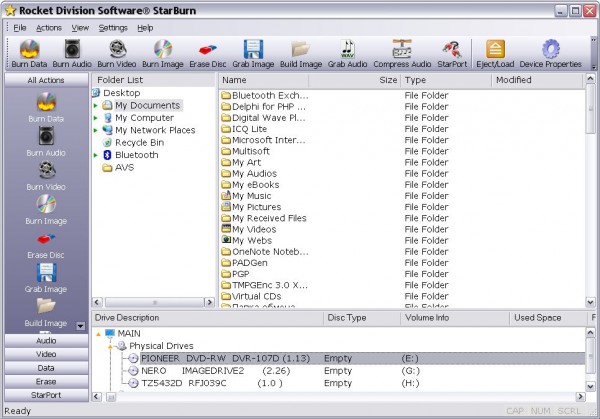Expand My Documents folder node
This screenshot has height=419, width=600.
pos(96,105)
